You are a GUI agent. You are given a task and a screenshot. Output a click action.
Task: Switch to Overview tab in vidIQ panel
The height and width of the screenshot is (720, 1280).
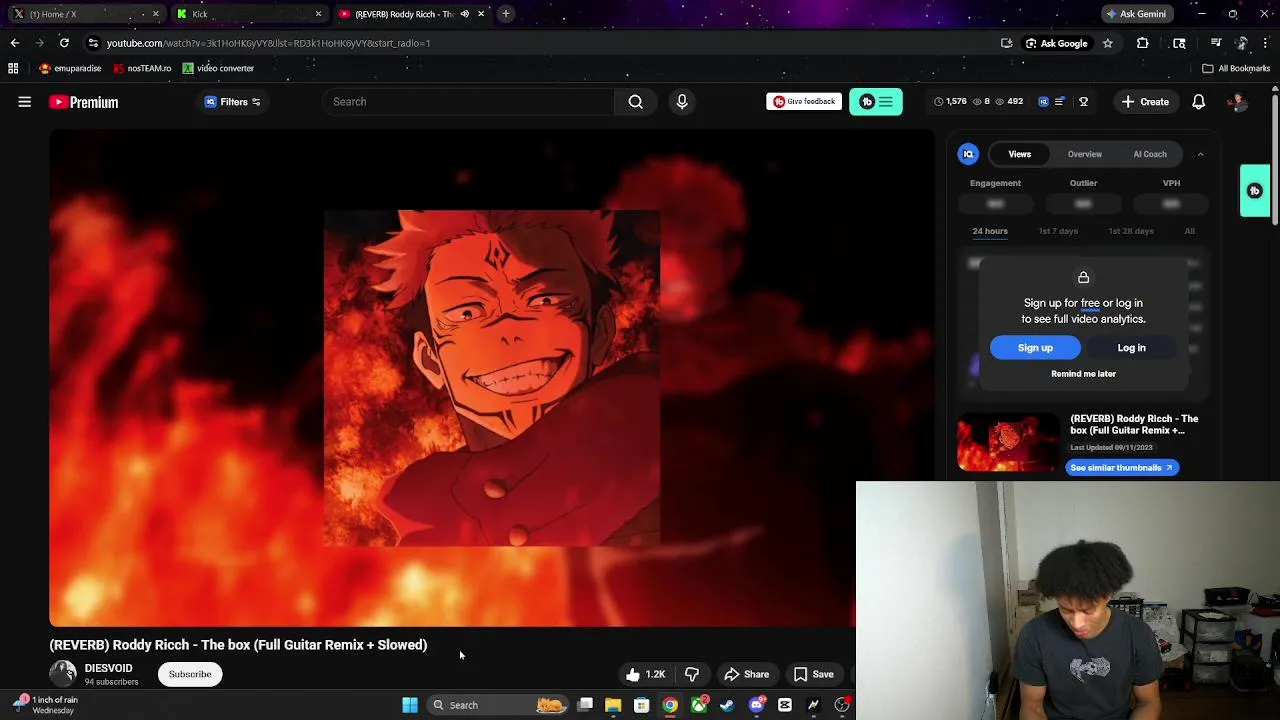pos(1084,154)
